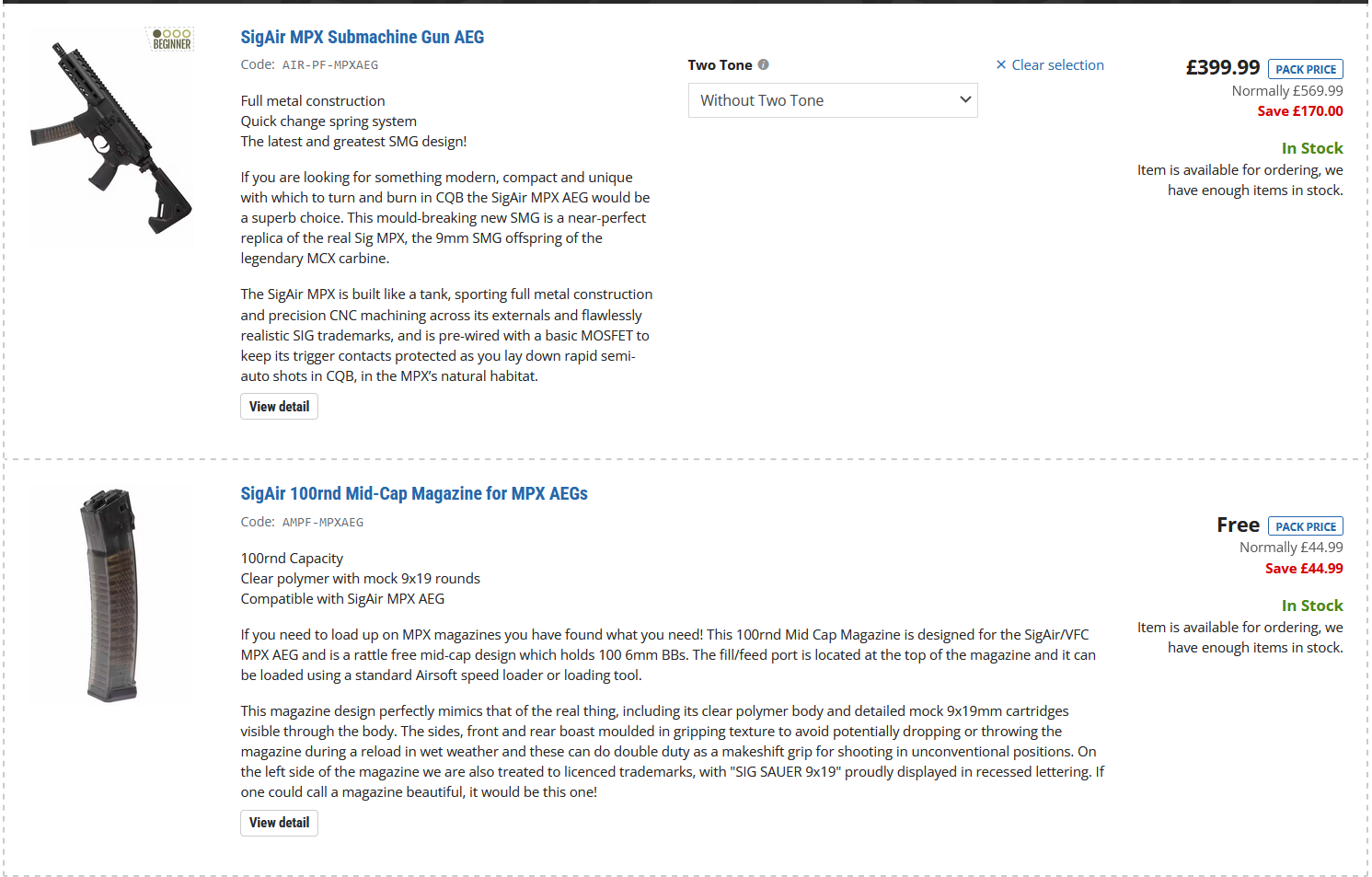Screen dimensions: 1372x877
Task: Click the Two Tone info icon
Action: tap(764, 64)
